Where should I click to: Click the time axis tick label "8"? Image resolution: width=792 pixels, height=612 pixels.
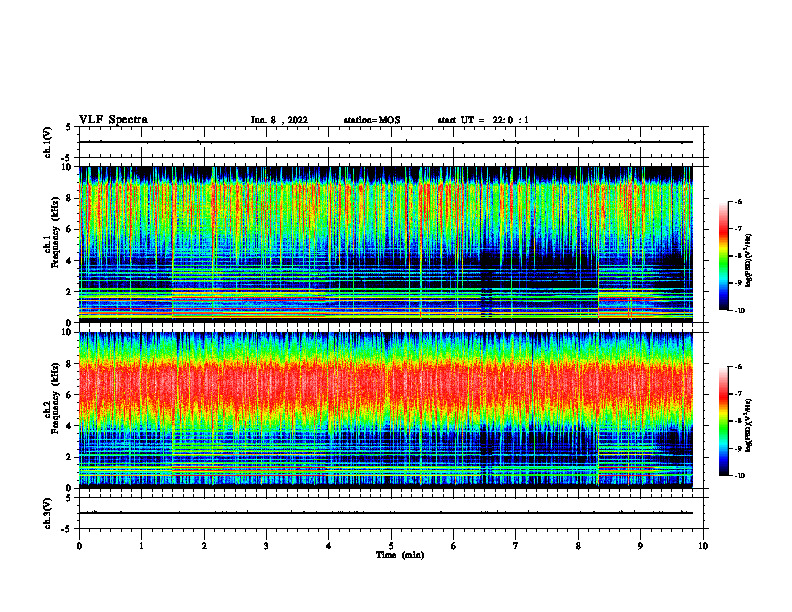pyautogui.click(x=578, y=546)
